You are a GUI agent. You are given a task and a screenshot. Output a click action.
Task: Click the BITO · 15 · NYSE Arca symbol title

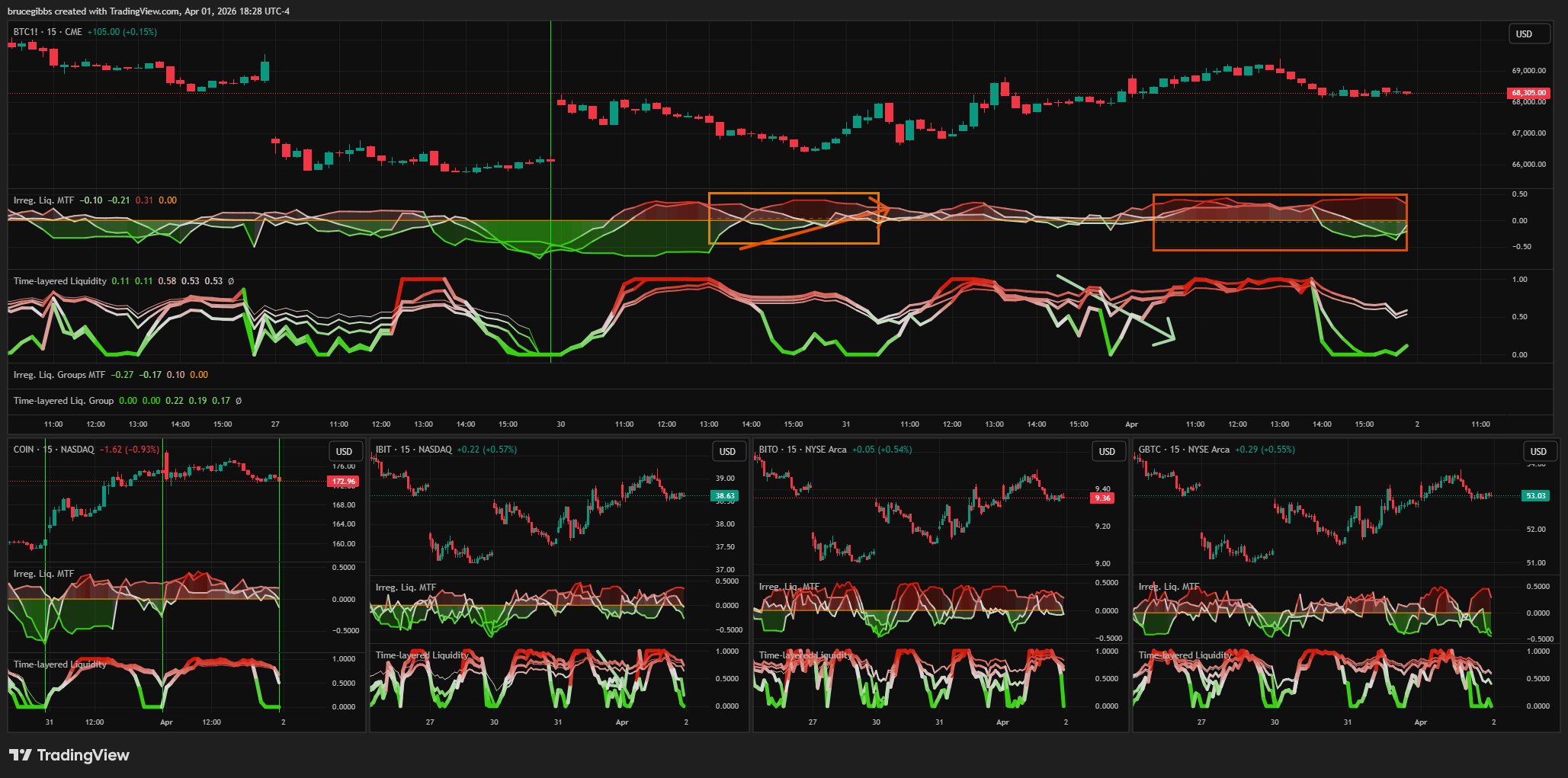click(802, 450)
